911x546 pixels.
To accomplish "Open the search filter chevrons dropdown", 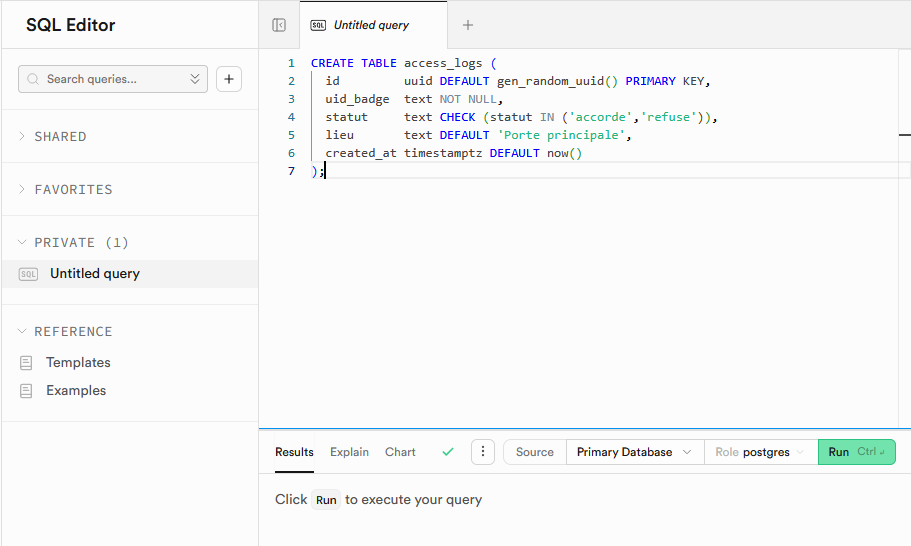I will (195, 79).
